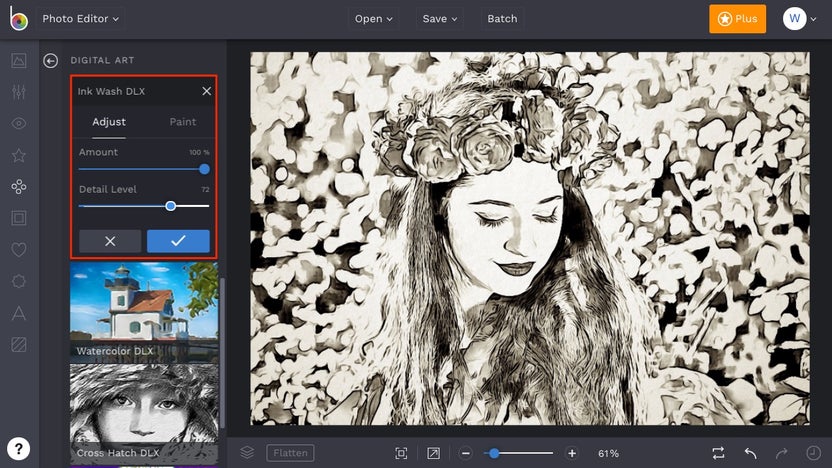Open the Touch Up eye icon
The height and width of the screenshot is (468, 832).
(x=18, y=123)
